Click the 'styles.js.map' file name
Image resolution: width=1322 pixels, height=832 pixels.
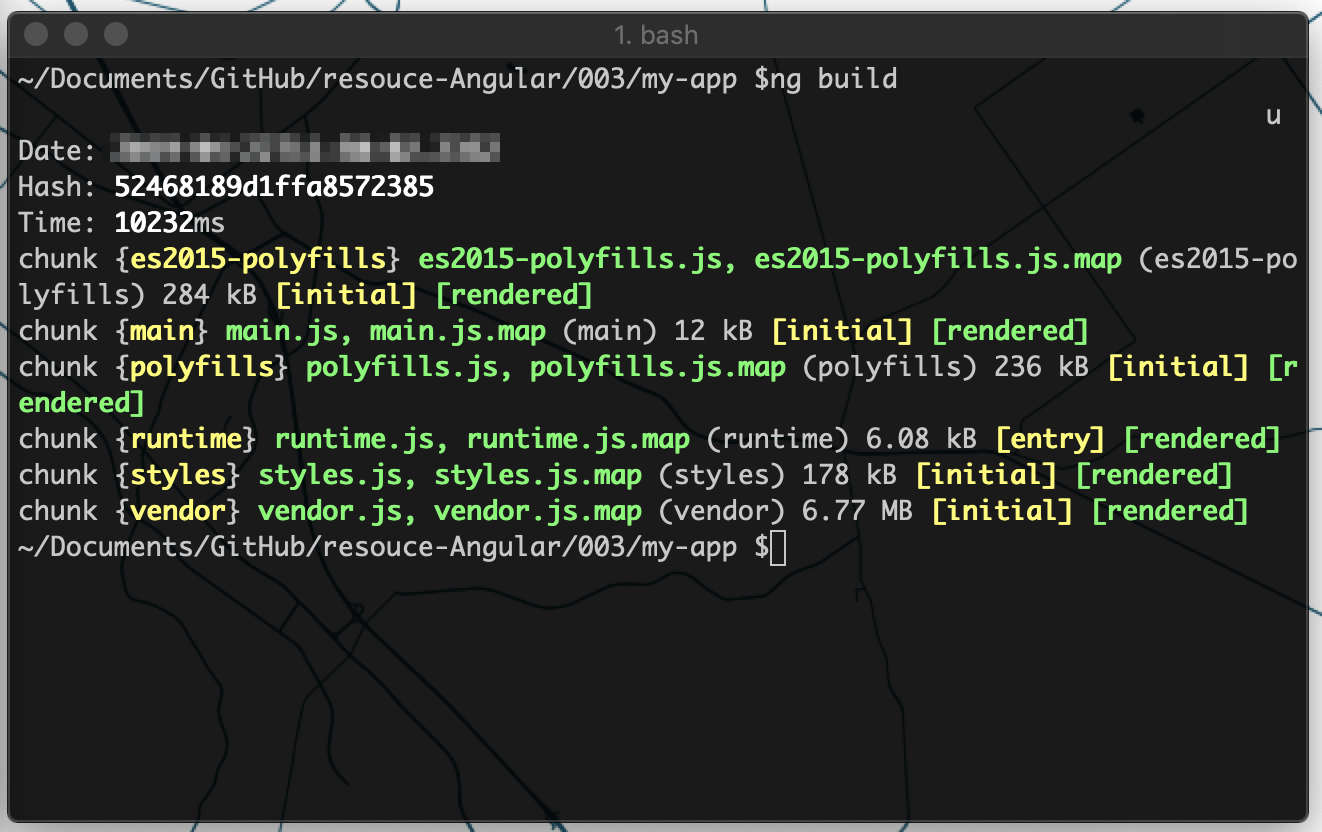coord(538,475)
